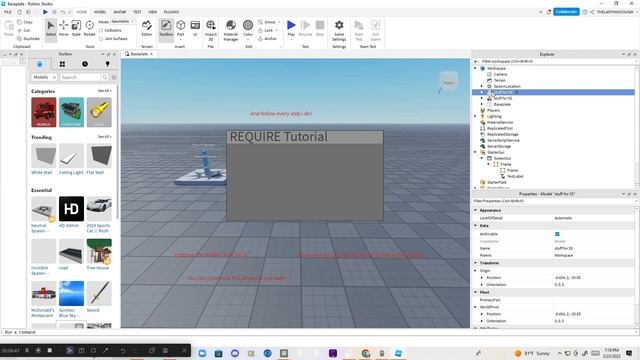
Task: Switch to the PLUGINS ribbon tab
Action: [171, 12]
